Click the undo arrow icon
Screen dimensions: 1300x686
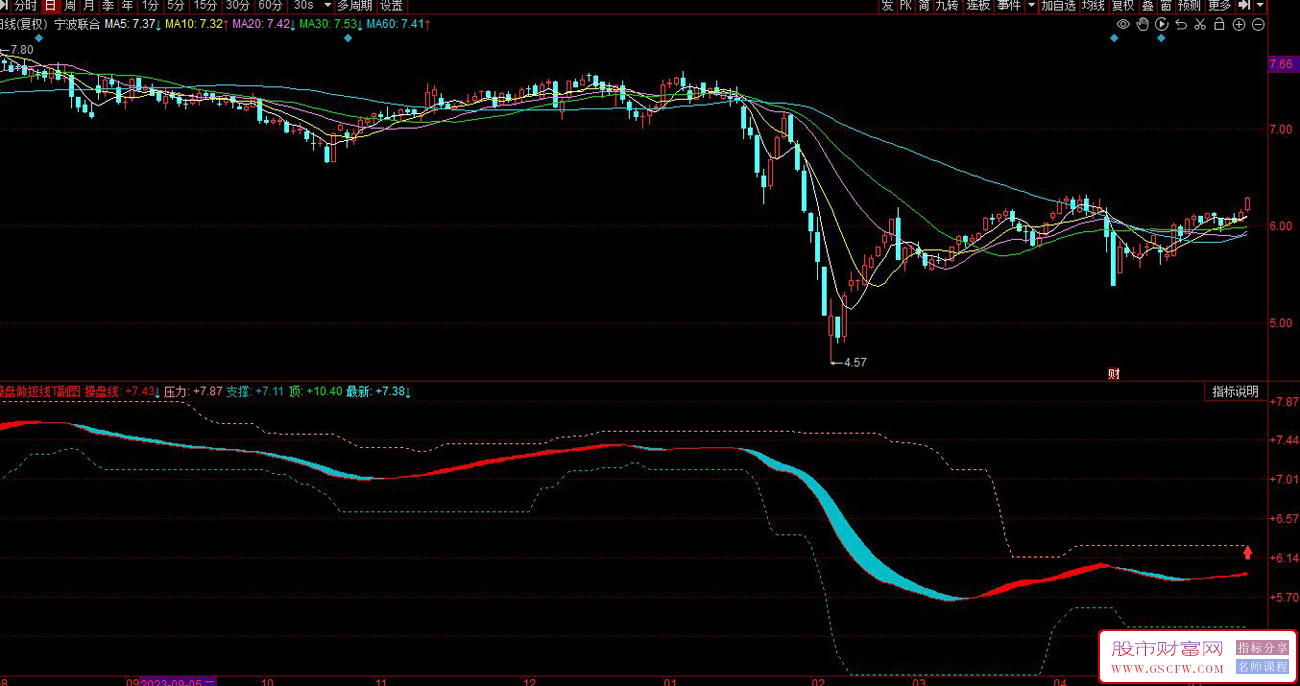click(1181, 24)
